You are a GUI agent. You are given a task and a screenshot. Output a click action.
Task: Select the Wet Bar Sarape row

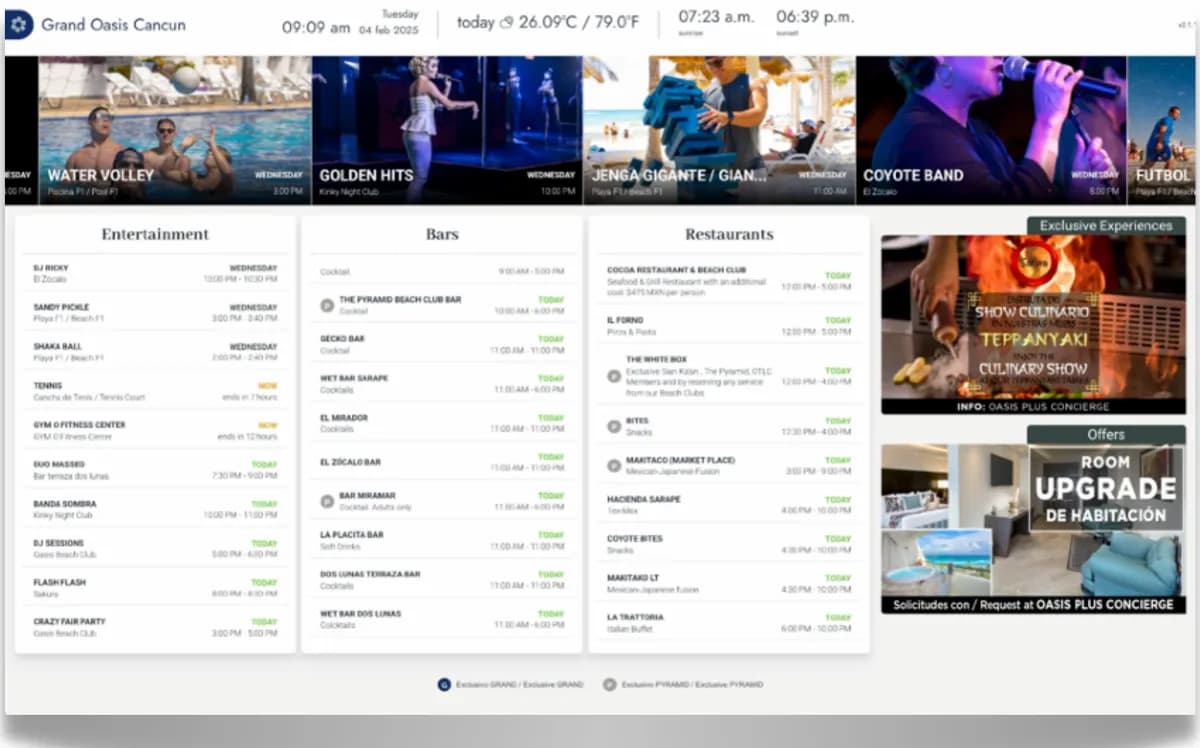[x=442, y=384]
